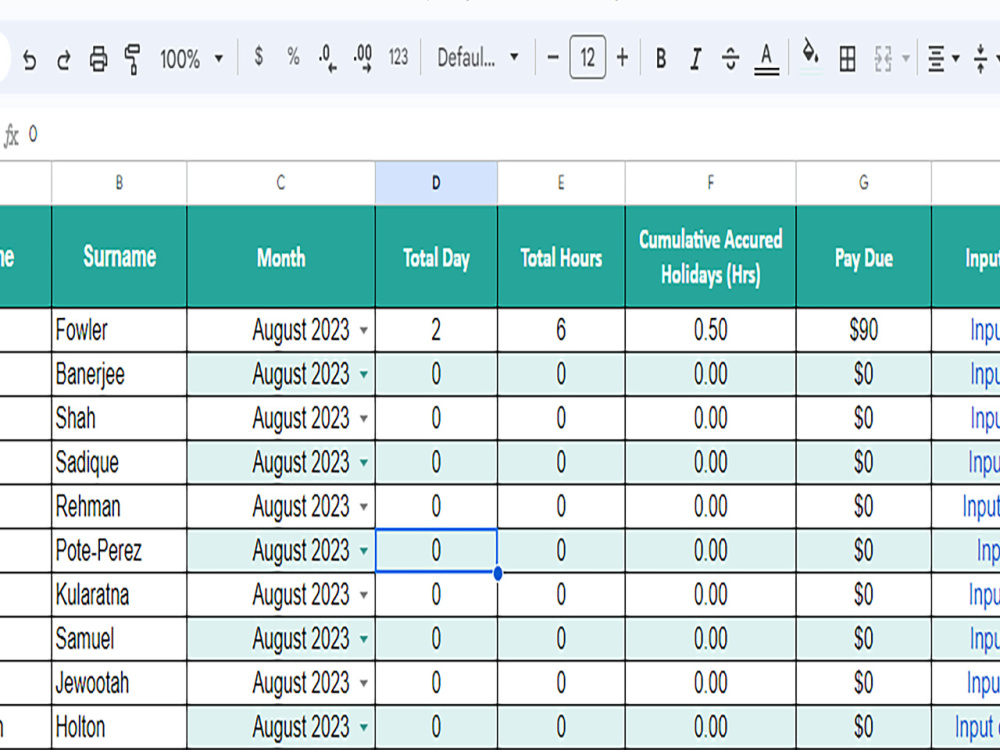The height and width of the screenshot is (750, 1000).
Task: Click Increase decimal places icon
Action: (363, 58)
